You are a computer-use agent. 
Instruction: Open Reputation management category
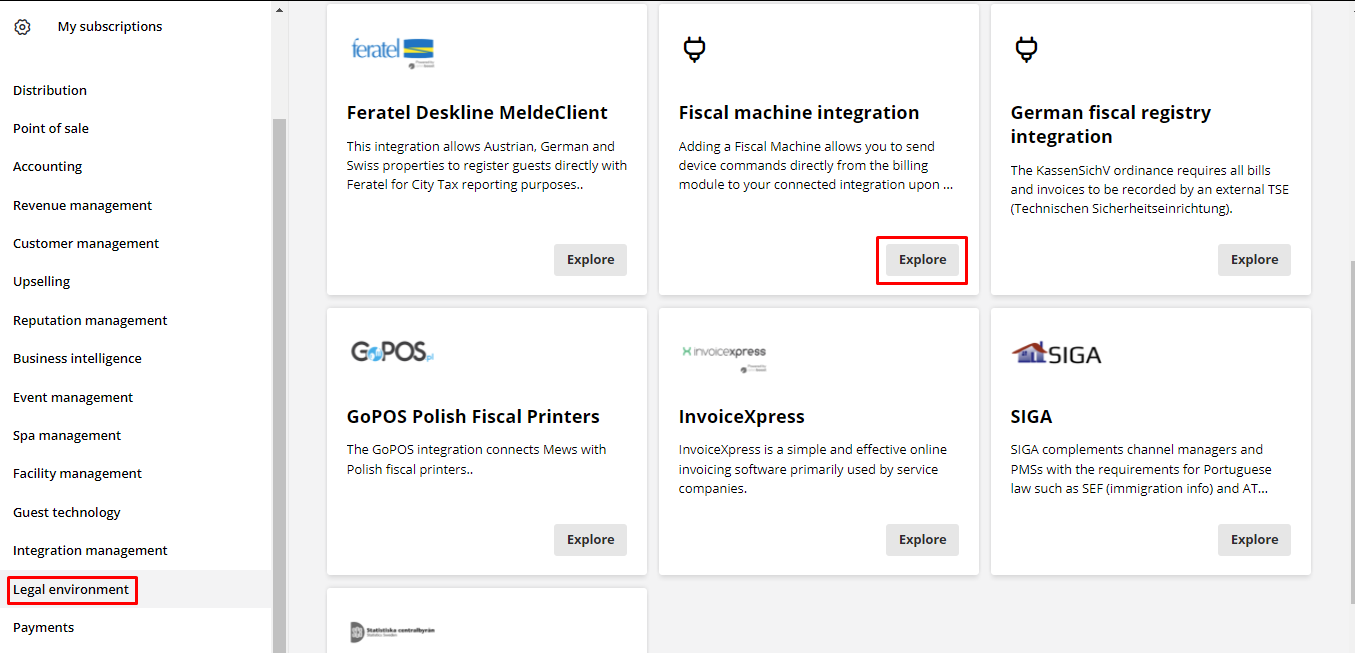point(90,320)
